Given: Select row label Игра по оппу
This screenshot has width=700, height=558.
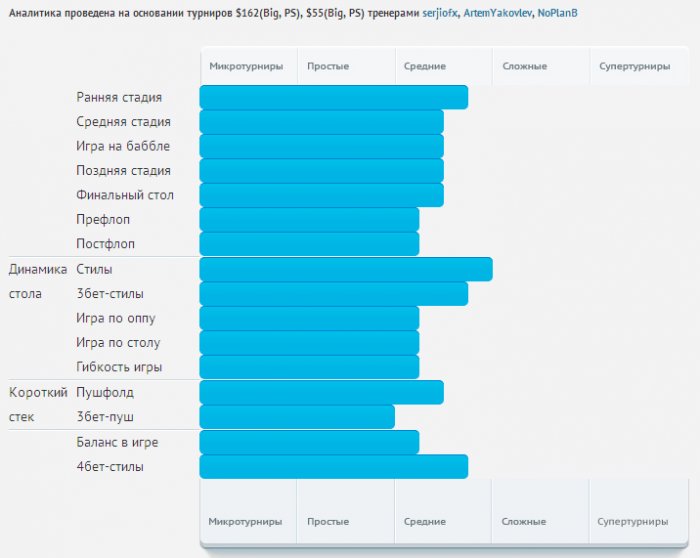Looking at the screenshot, I should [x=116, y=319].
